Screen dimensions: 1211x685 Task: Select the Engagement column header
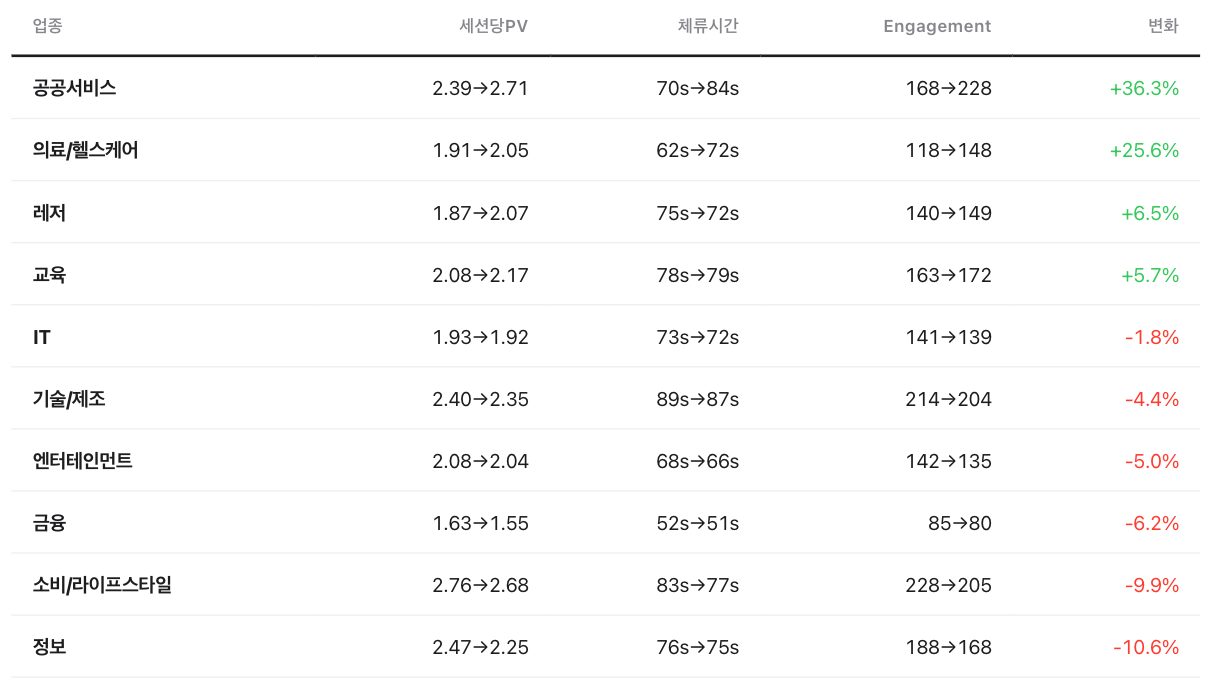pyautogui.click(x=937, y=27)
